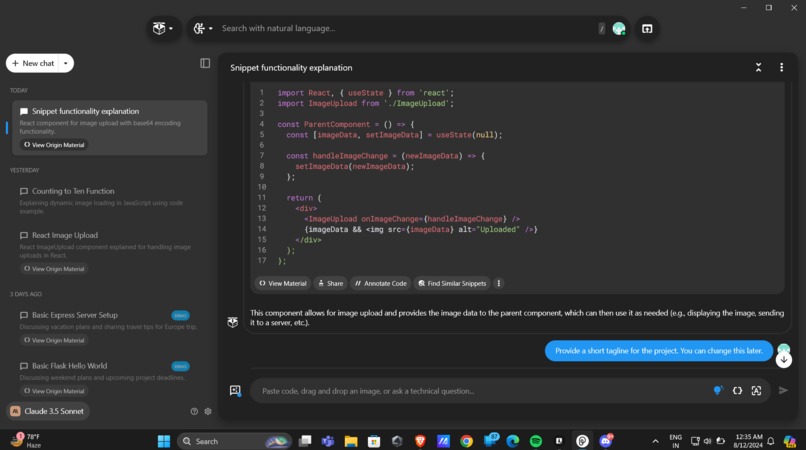806x450 pixels.
Task: Open the Claude 3.5 Sonnet model selector
Action: click(x=48, y=411)
